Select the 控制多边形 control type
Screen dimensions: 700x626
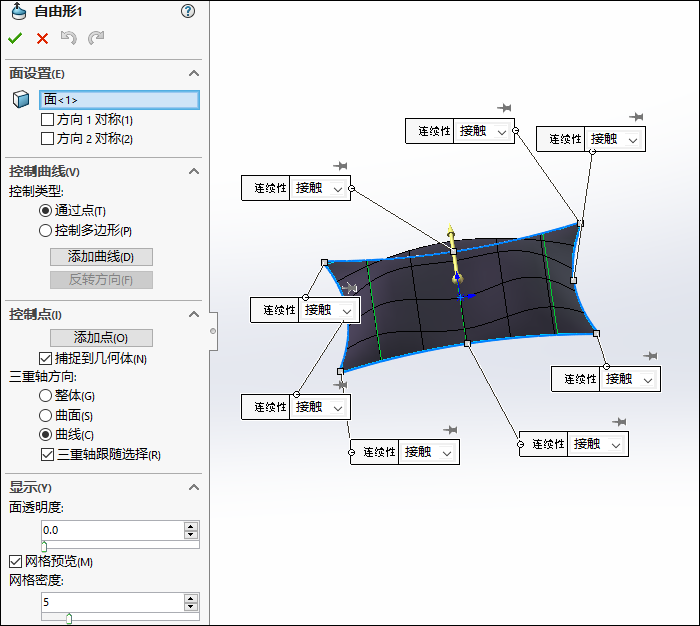[45, 230]
